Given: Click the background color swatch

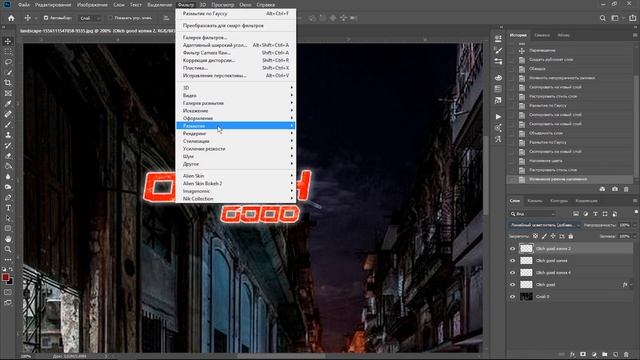Looking at the screenshot, I should point(10,282).
